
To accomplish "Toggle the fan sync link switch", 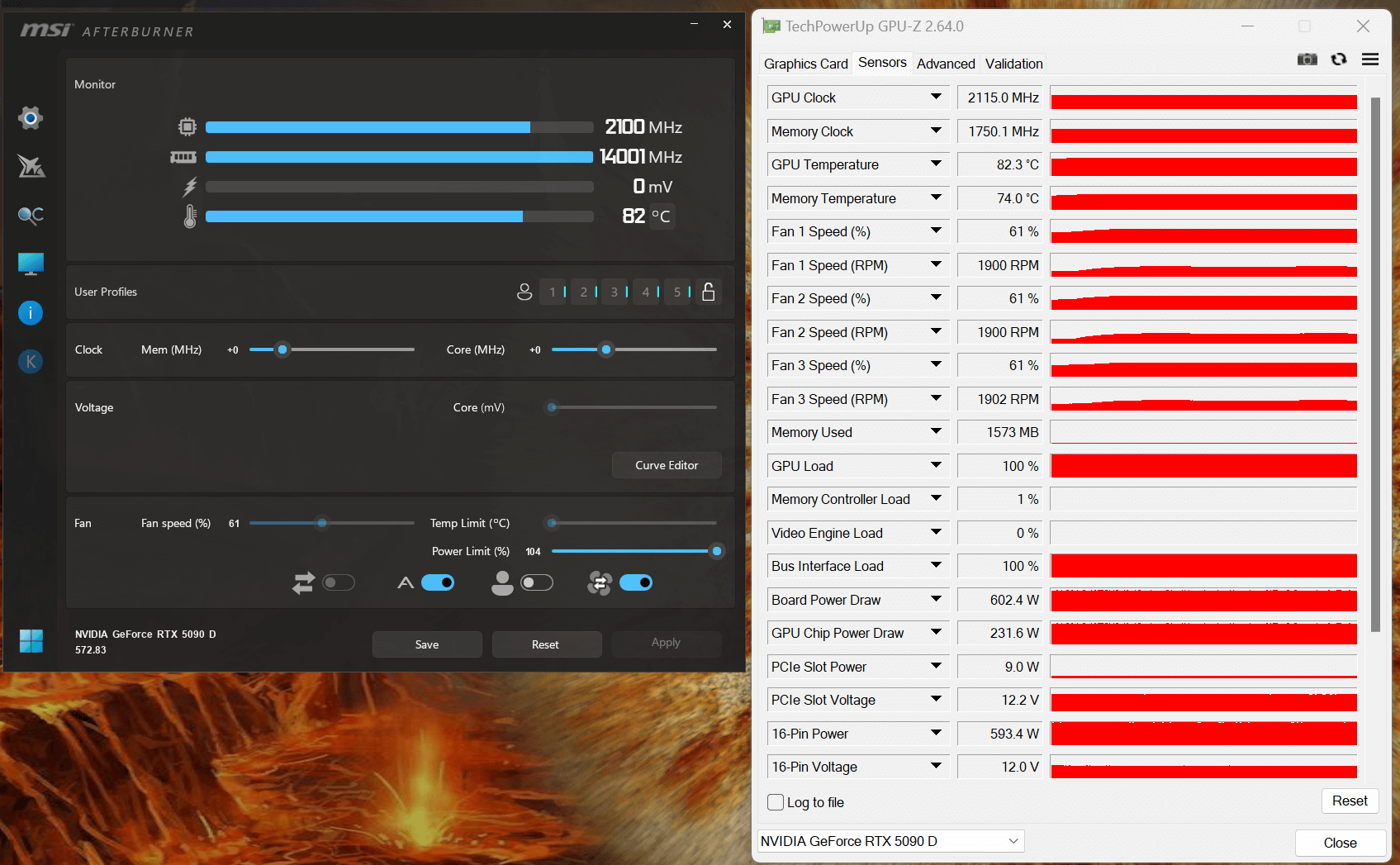I will [x=339, y=583].
